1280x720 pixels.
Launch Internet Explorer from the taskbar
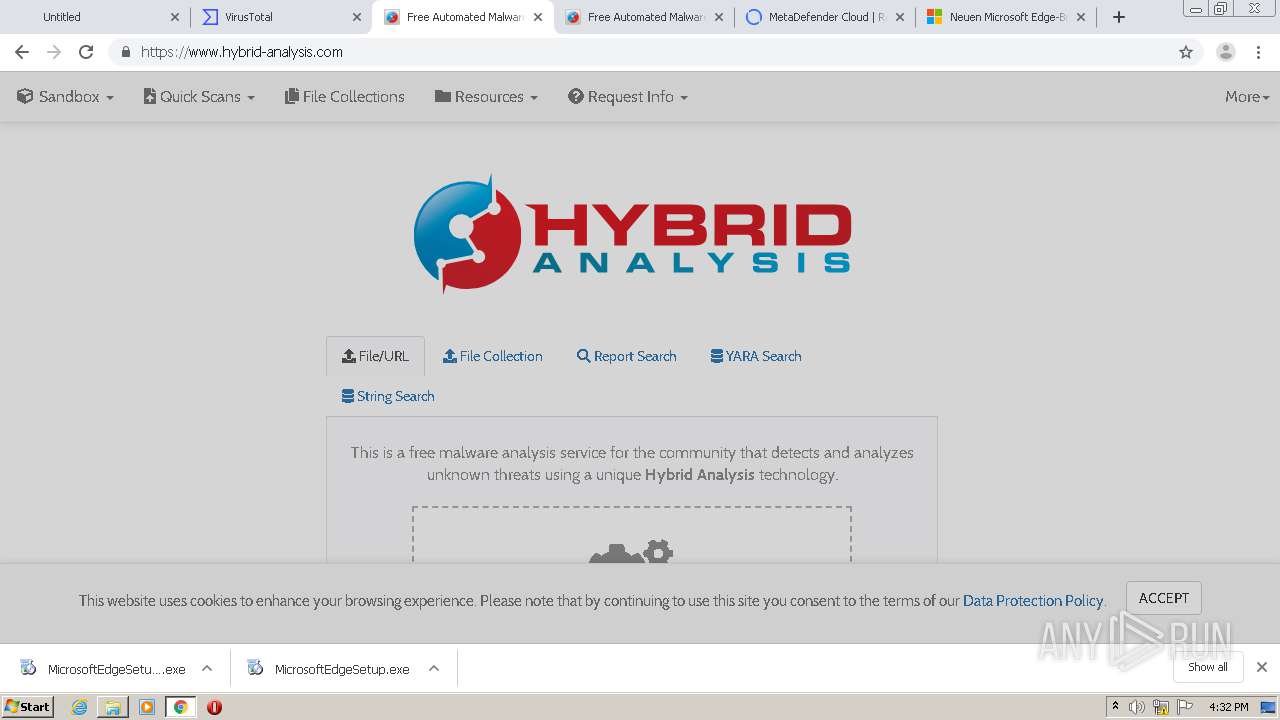(x=79, y=707)
